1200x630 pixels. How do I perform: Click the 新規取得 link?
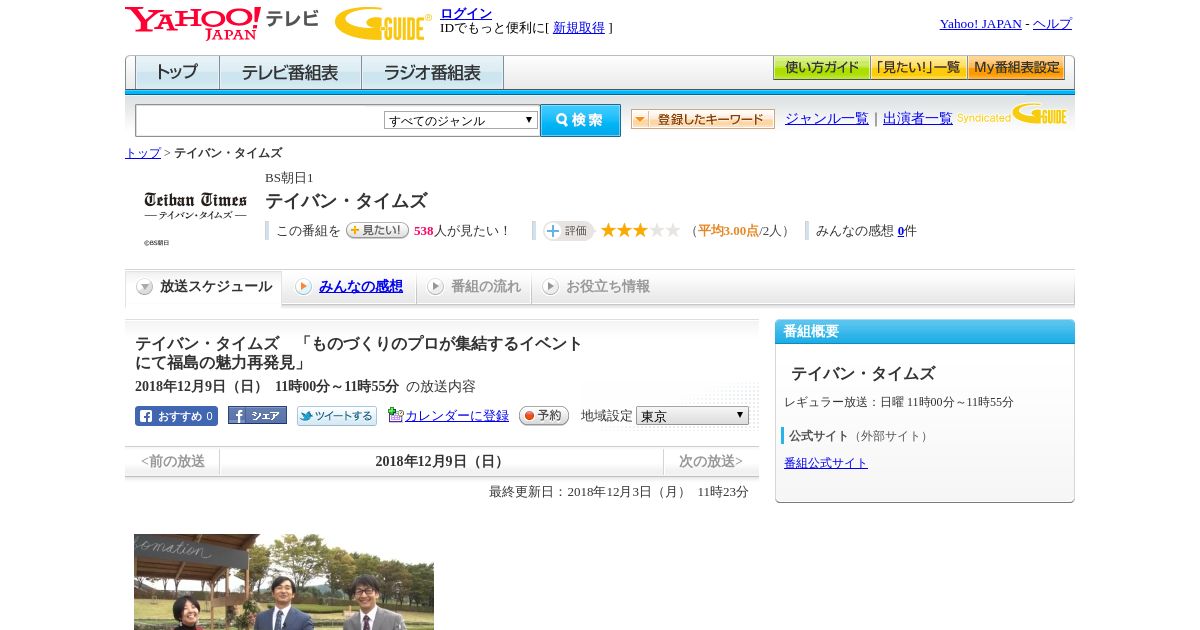579,28
